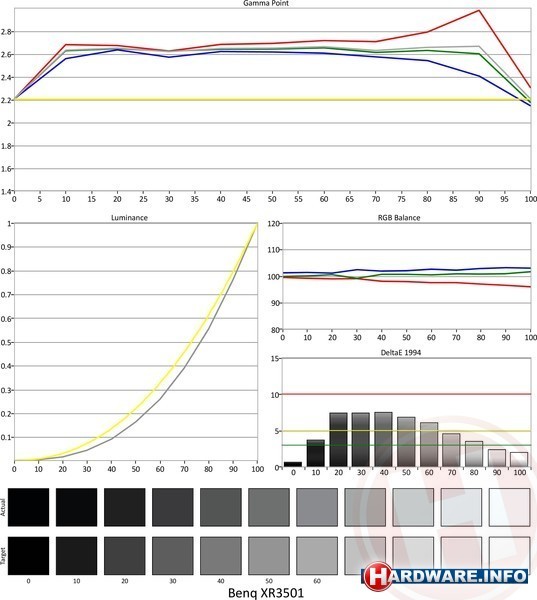Pick the Actual swatch for gray level 30
Image resolution: width=537 pixels, height=600 pixels.
pyautogui.click(x=173, y=507)
